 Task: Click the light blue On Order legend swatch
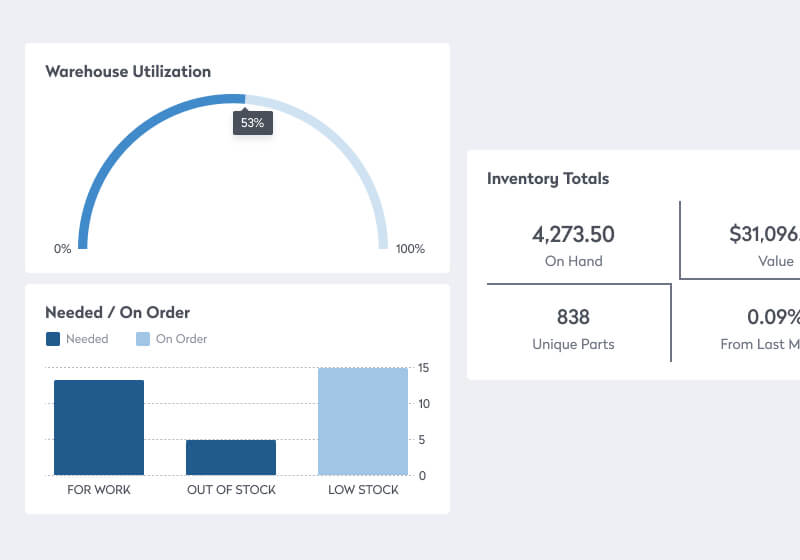pos(143,339)
